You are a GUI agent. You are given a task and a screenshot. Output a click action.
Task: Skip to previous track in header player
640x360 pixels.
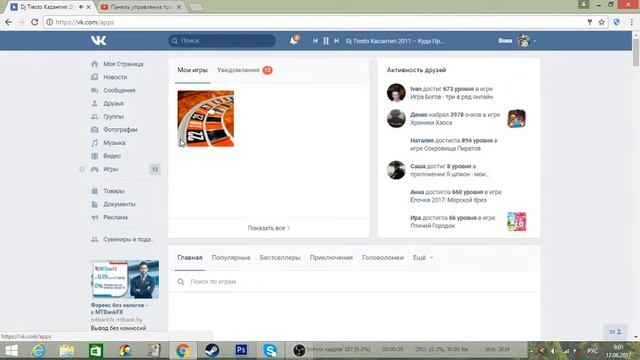315,41
